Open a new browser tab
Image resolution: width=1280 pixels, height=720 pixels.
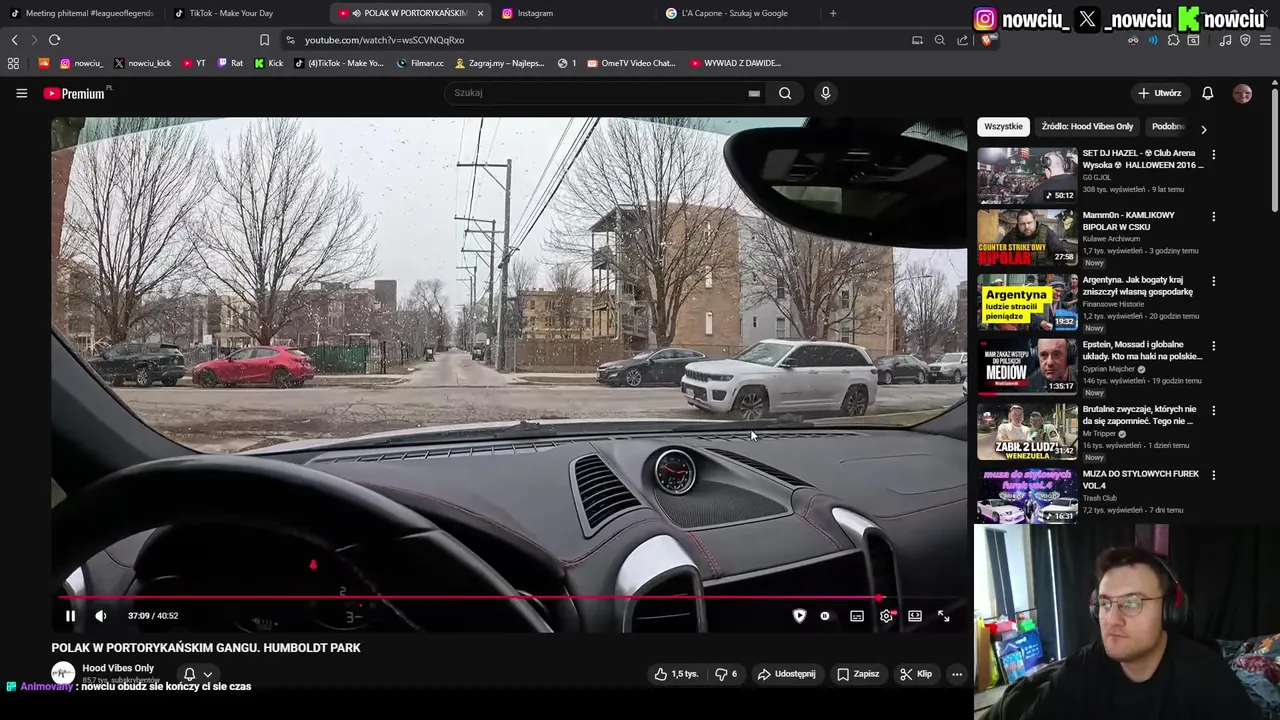(x=833, y=13)
